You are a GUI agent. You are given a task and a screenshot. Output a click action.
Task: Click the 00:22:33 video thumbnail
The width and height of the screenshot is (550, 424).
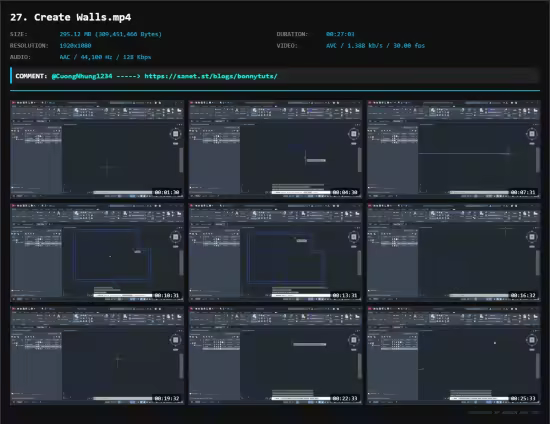pos(275,355)
